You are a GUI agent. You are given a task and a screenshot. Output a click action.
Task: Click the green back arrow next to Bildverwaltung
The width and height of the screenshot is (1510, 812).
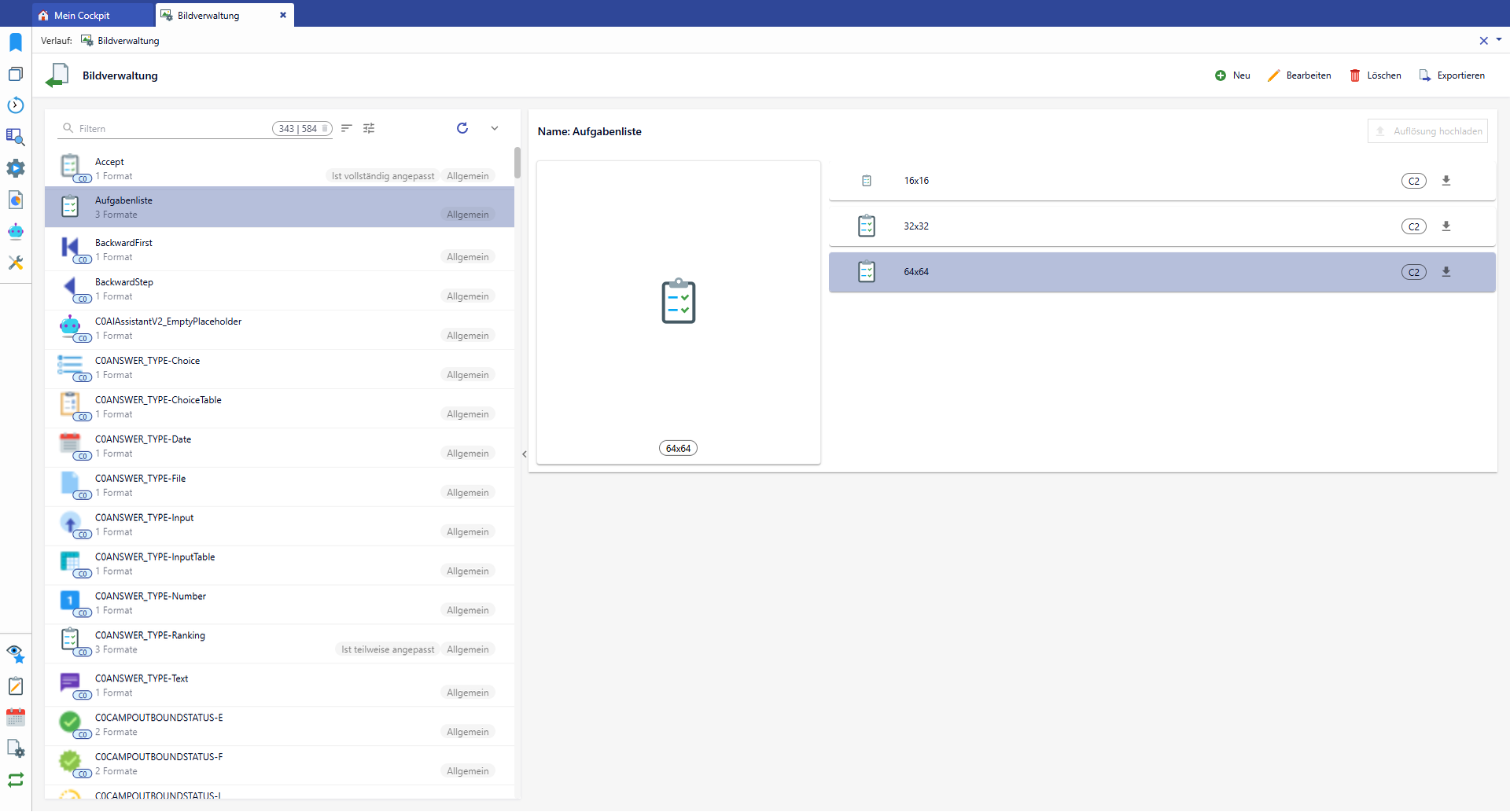pos(57,75)
